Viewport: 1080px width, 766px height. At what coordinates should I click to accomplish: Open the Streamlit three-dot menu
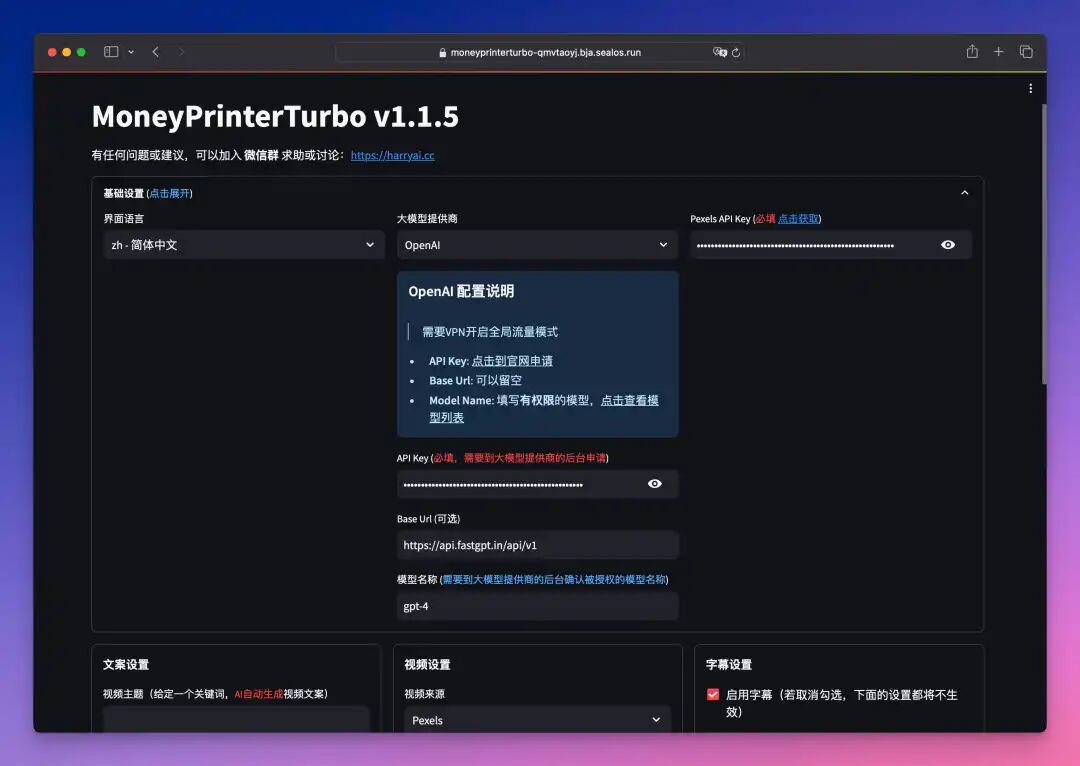click(x=1030, y=88)
